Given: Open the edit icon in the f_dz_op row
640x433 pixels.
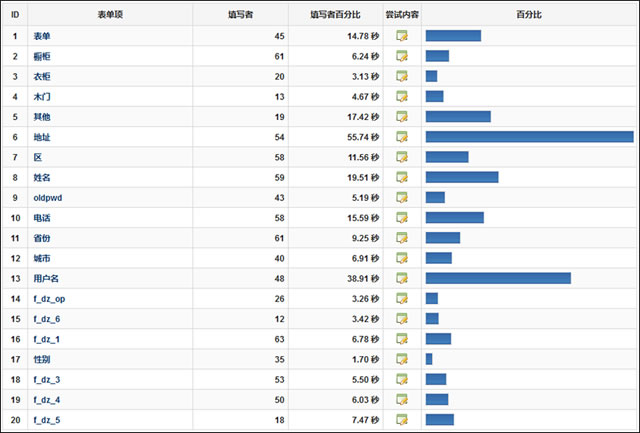Looking at the screenshot, I should (402, 298).
